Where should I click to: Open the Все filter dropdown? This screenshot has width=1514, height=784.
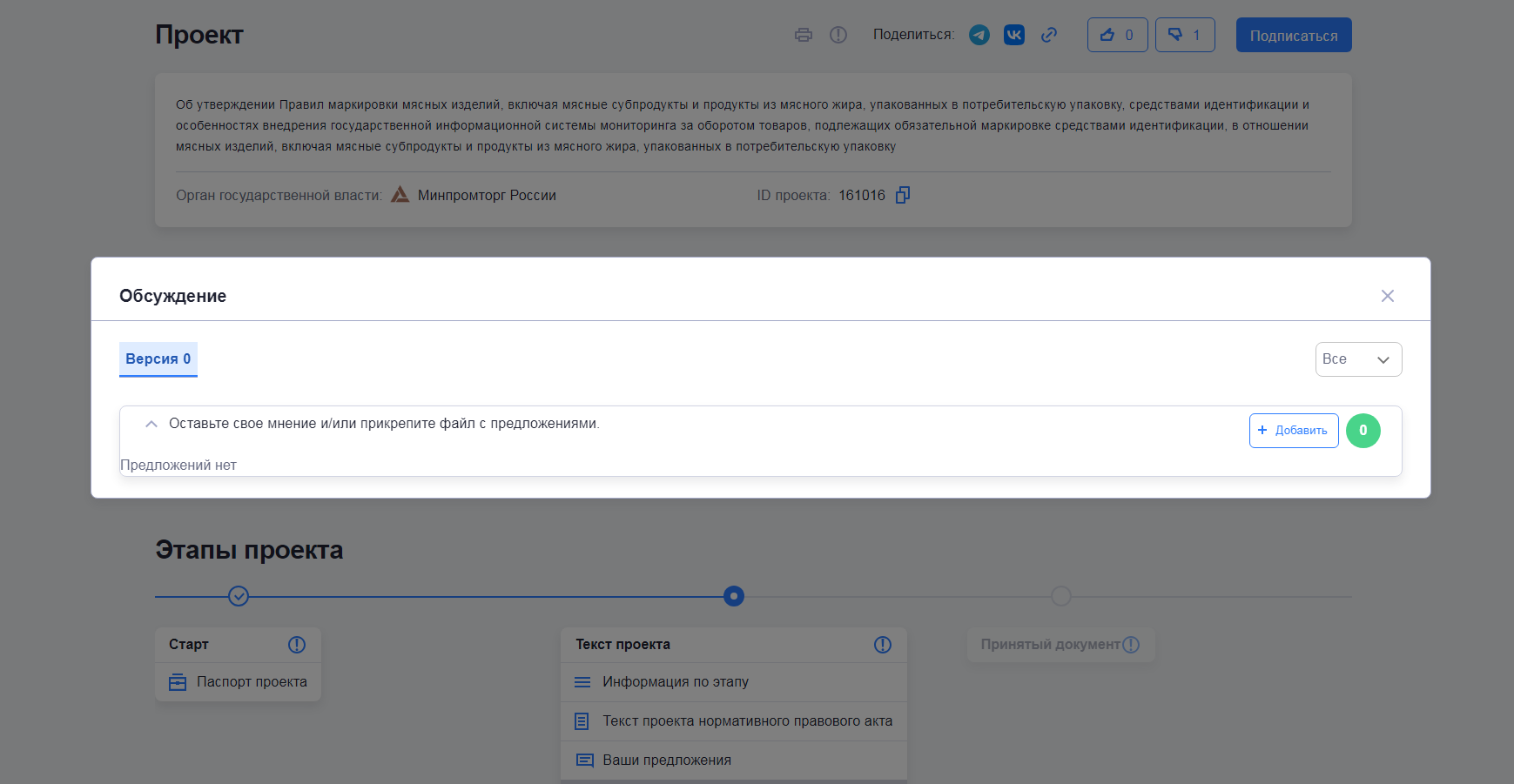click(x=1358, y=359)
